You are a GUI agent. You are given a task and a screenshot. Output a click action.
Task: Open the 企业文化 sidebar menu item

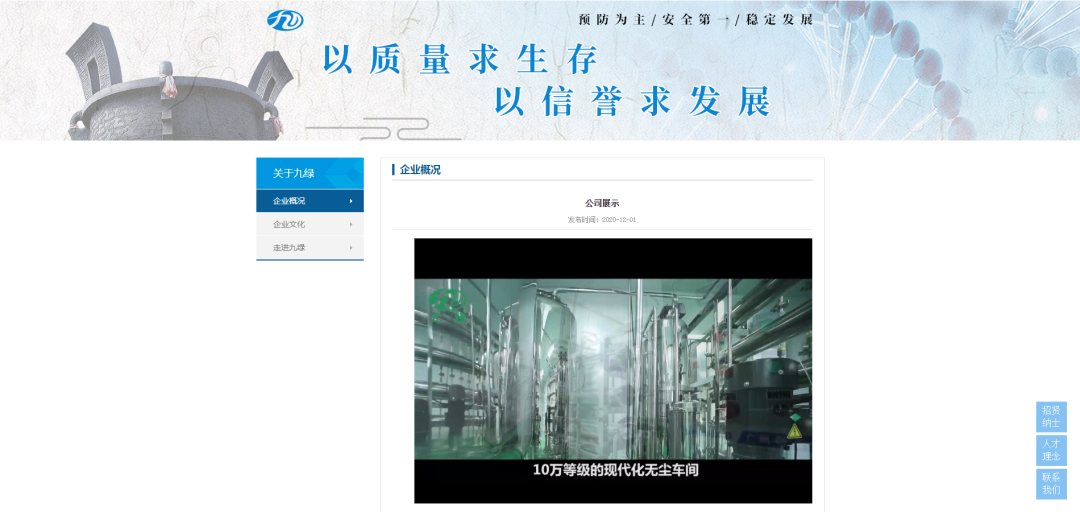point(290,224)
